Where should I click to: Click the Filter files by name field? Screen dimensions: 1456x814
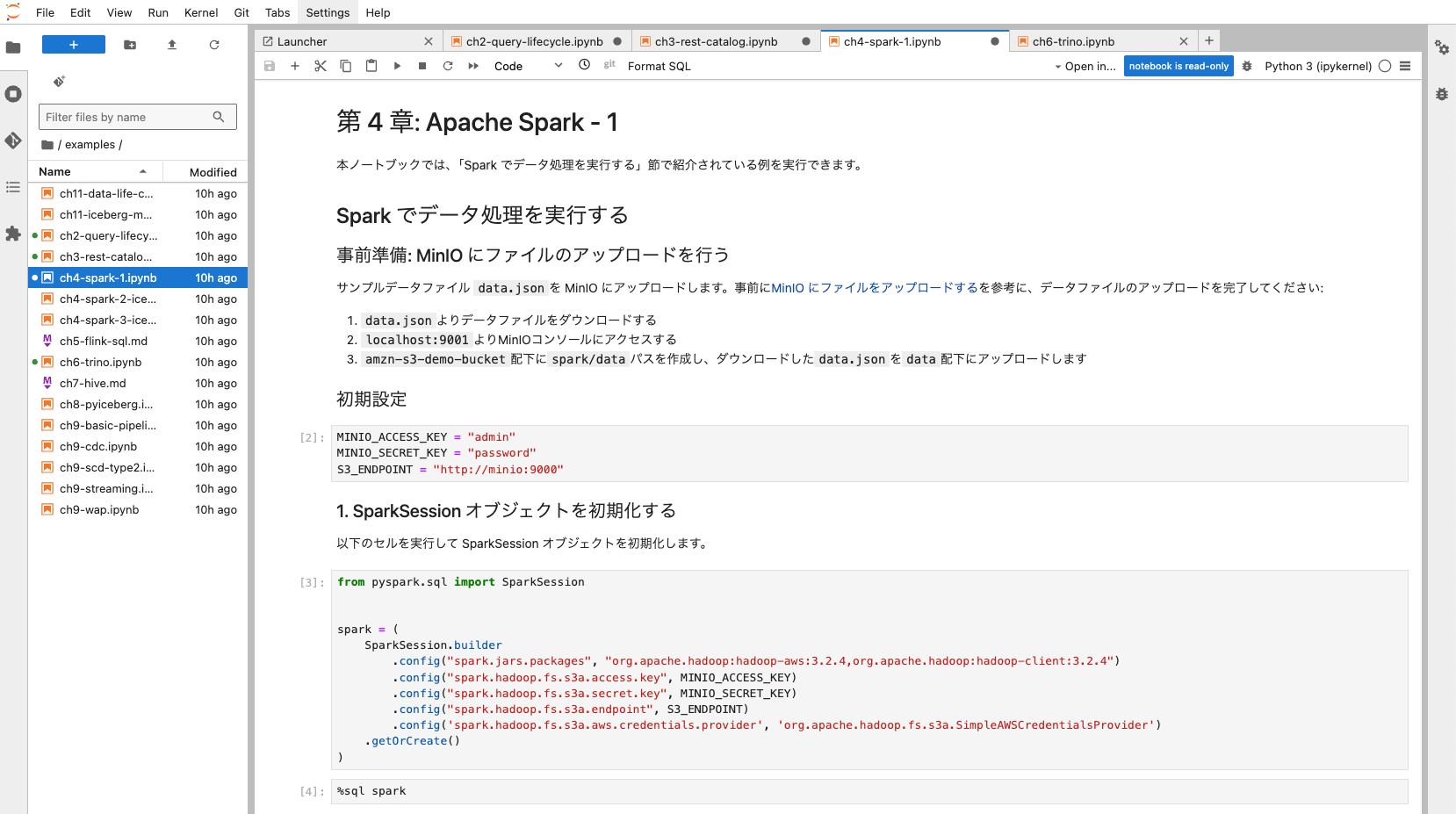pos(127,117)
